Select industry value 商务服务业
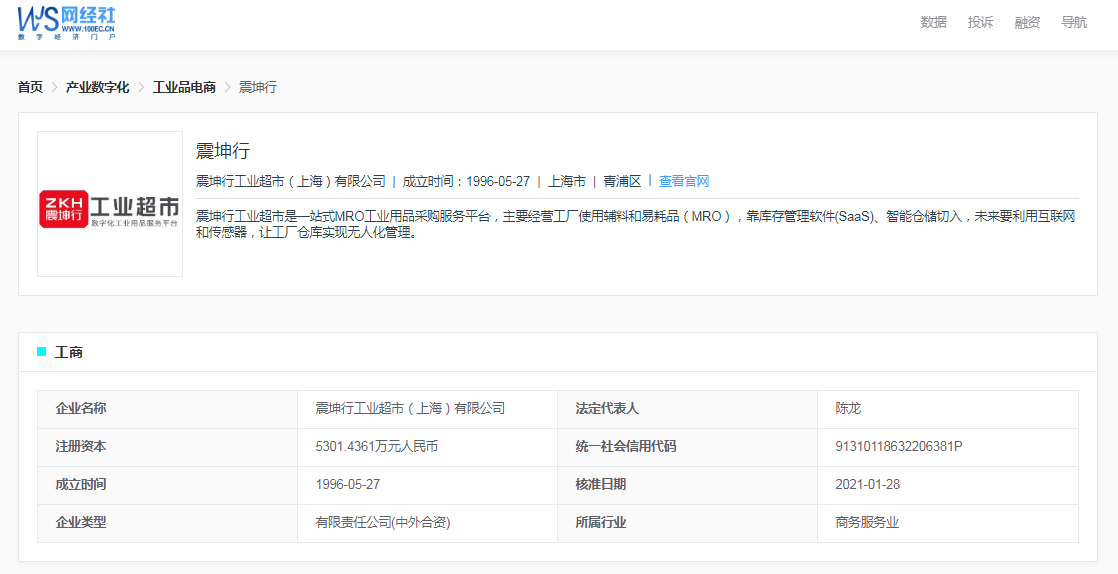 [867, 523]
